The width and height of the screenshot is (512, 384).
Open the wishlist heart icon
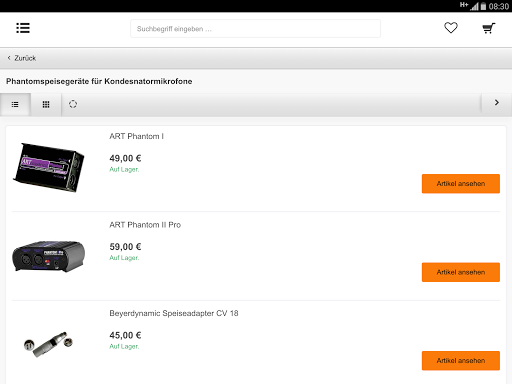tap(451, 28)
